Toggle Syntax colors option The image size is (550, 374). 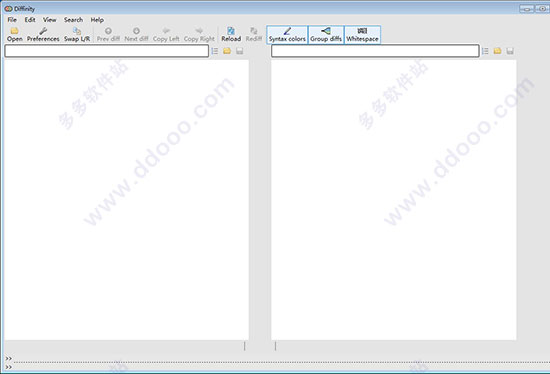pyautogui.click(x=287, y=34)
